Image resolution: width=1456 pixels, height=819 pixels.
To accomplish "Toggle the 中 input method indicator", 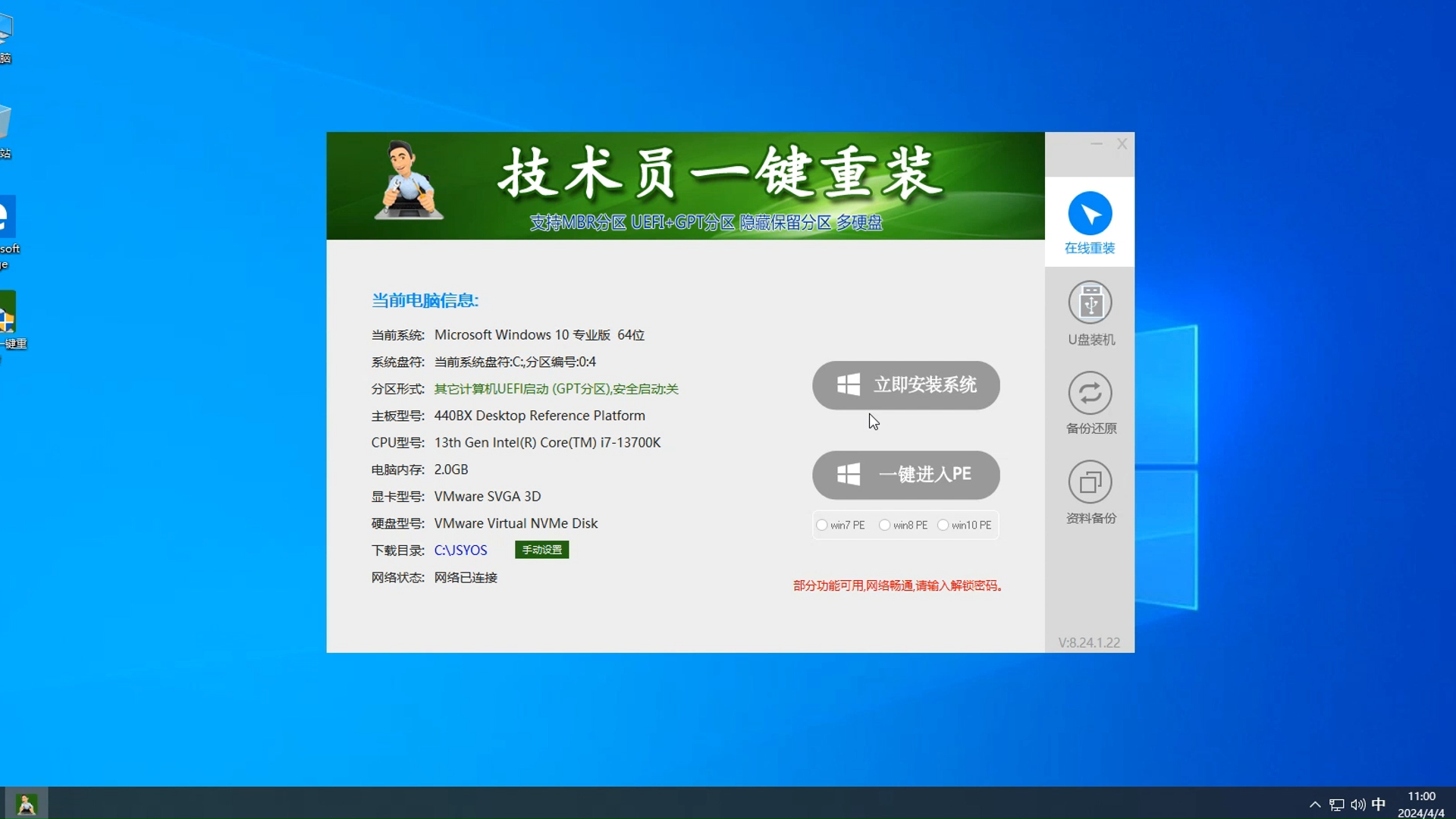I will [1379, 805].
